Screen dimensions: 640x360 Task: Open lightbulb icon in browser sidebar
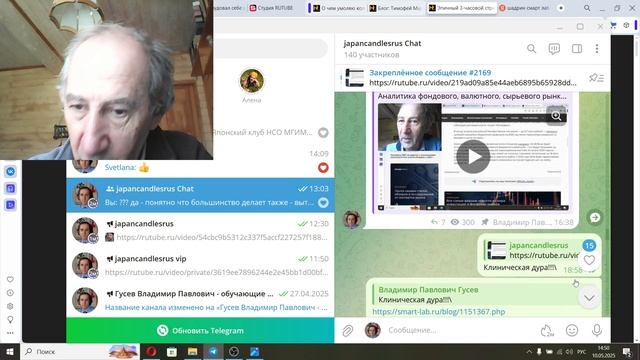(x=10, y=320)
